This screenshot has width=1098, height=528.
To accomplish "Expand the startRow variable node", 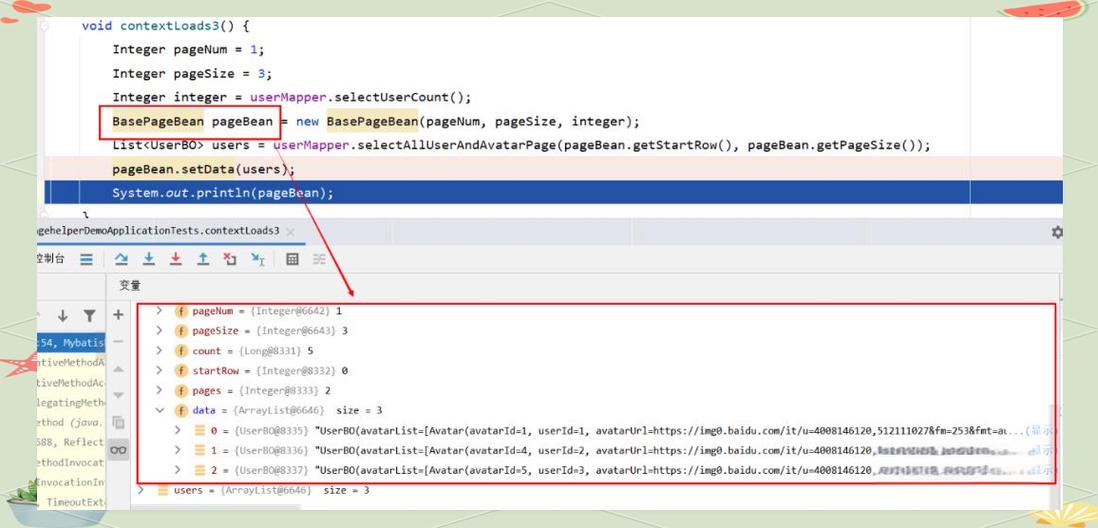I will point(159,370).
